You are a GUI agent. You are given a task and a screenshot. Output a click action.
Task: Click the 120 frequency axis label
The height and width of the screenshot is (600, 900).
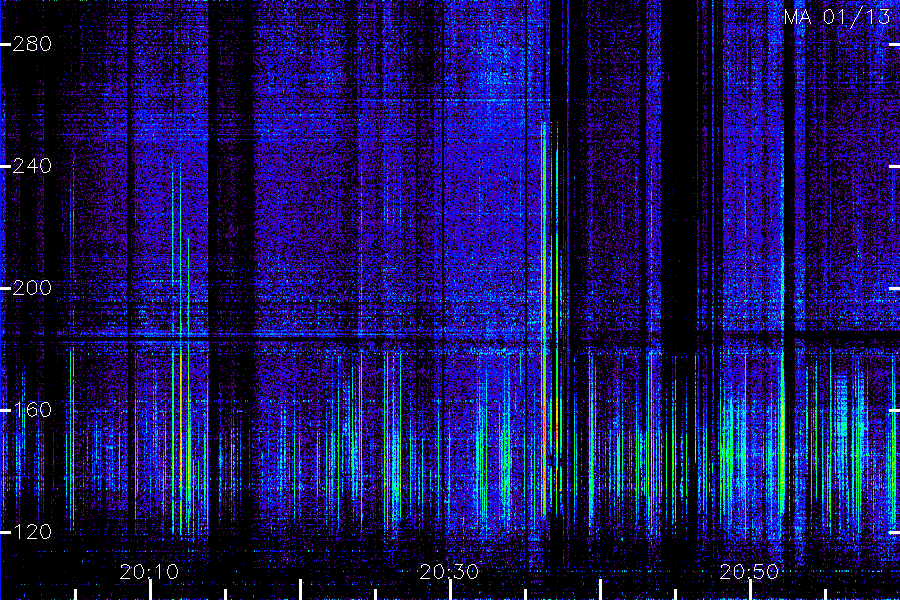click(32, 532)
